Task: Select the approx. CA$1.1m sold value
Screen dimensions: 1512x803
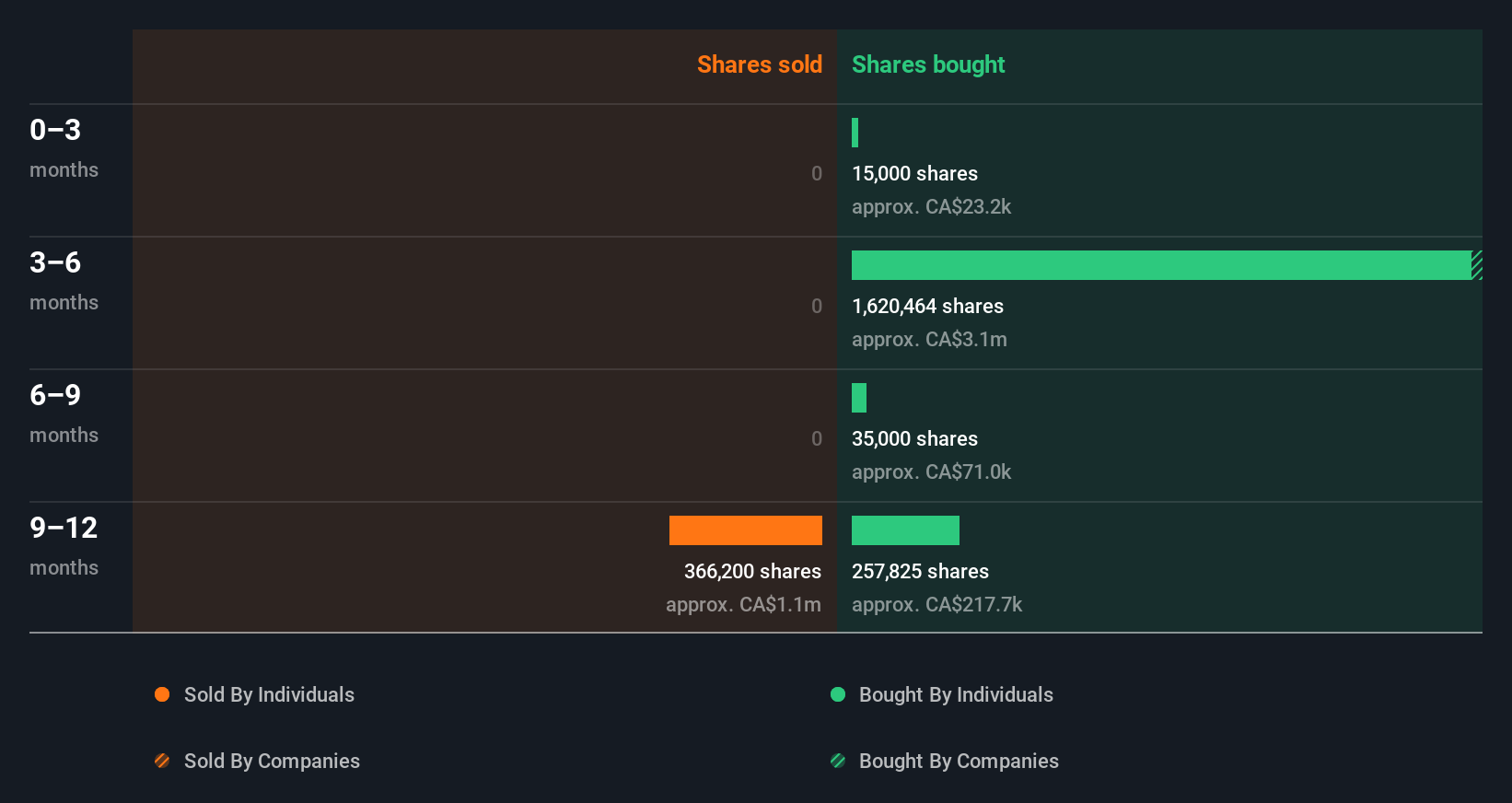Action: (x=743, y=604)
